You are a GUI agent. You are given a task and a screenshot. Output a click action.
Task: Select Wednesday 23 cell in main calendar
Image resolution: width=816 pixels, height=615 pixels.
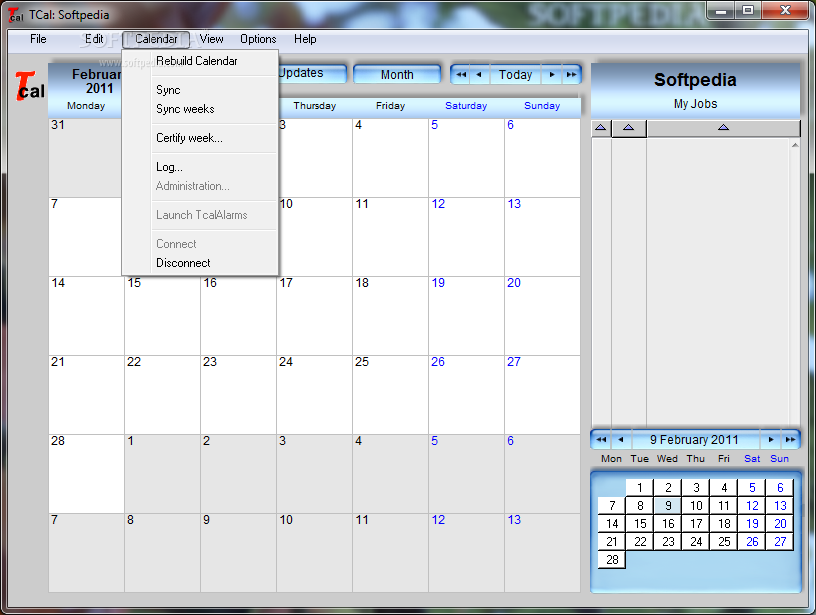[238, 395]
